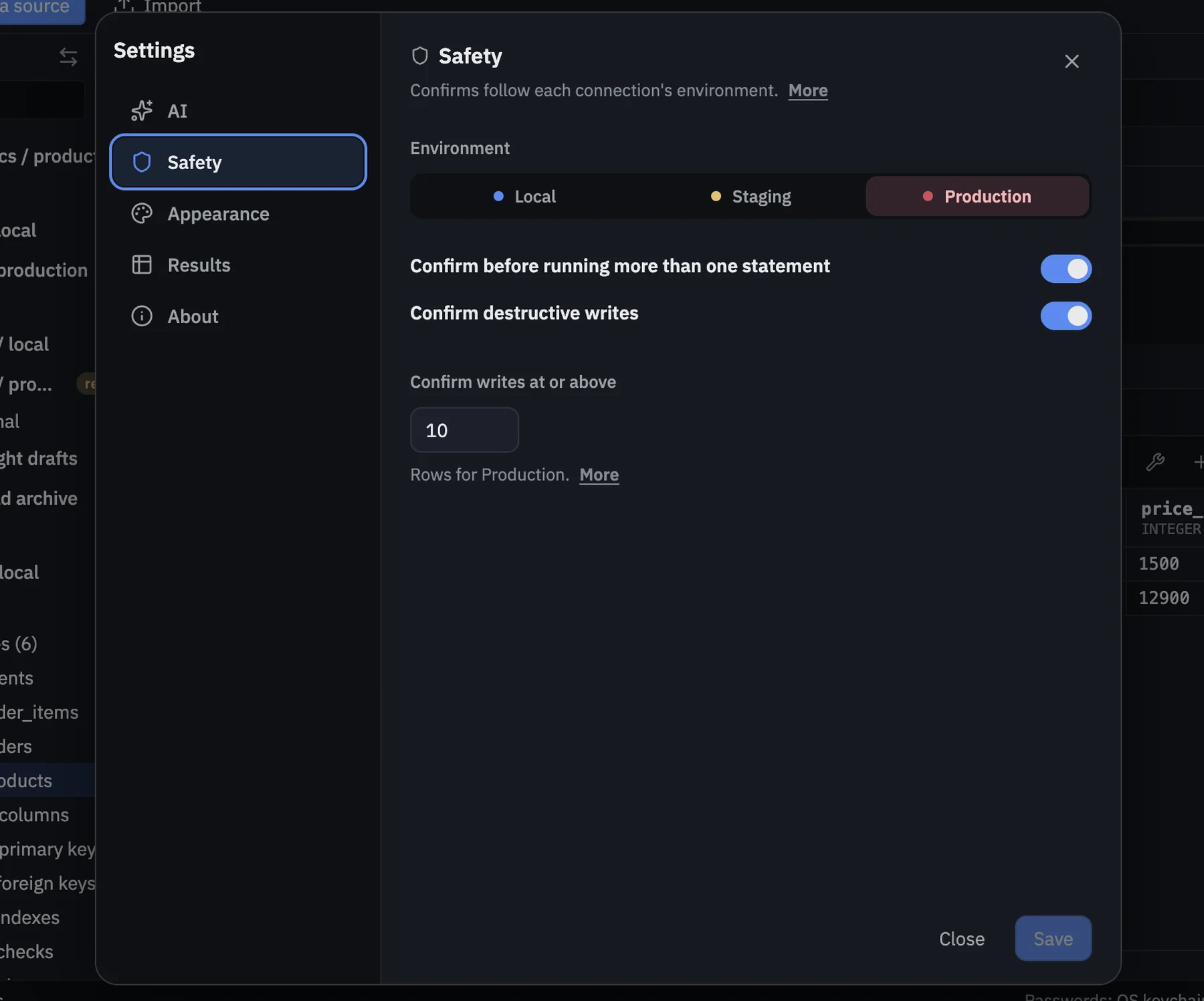1204x1001 pixels.
Task: Open the Appearance settings section
Action: click(x=237, y=213)
